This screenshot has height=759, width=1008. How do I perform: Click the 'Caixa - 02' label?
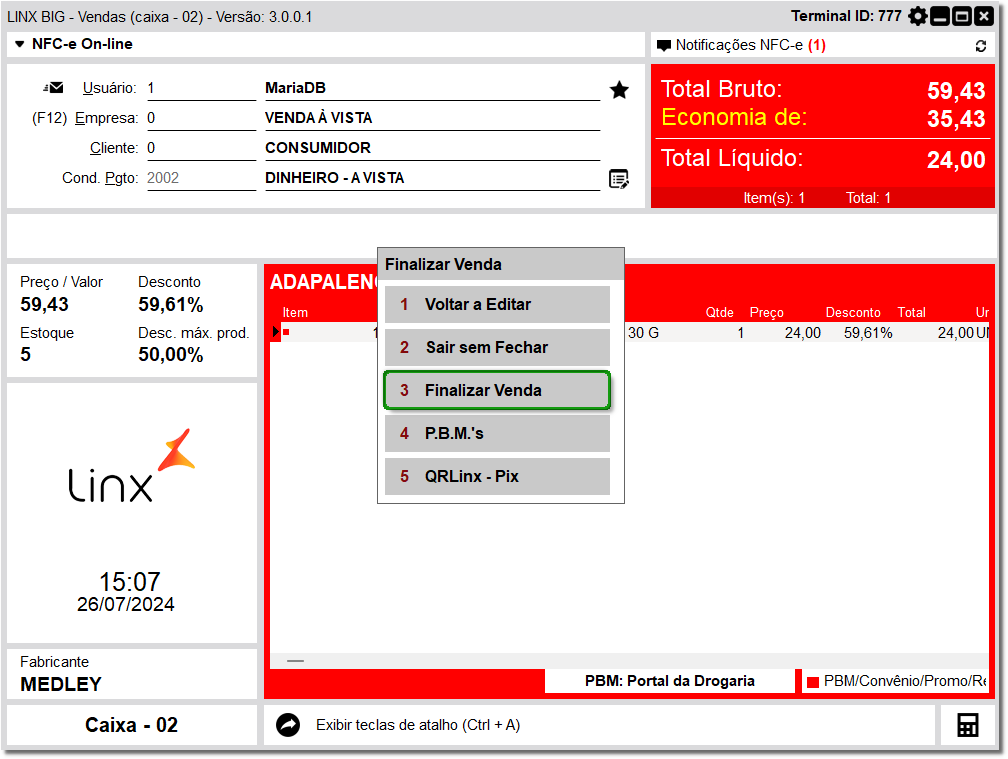click(x=131, y=725)
